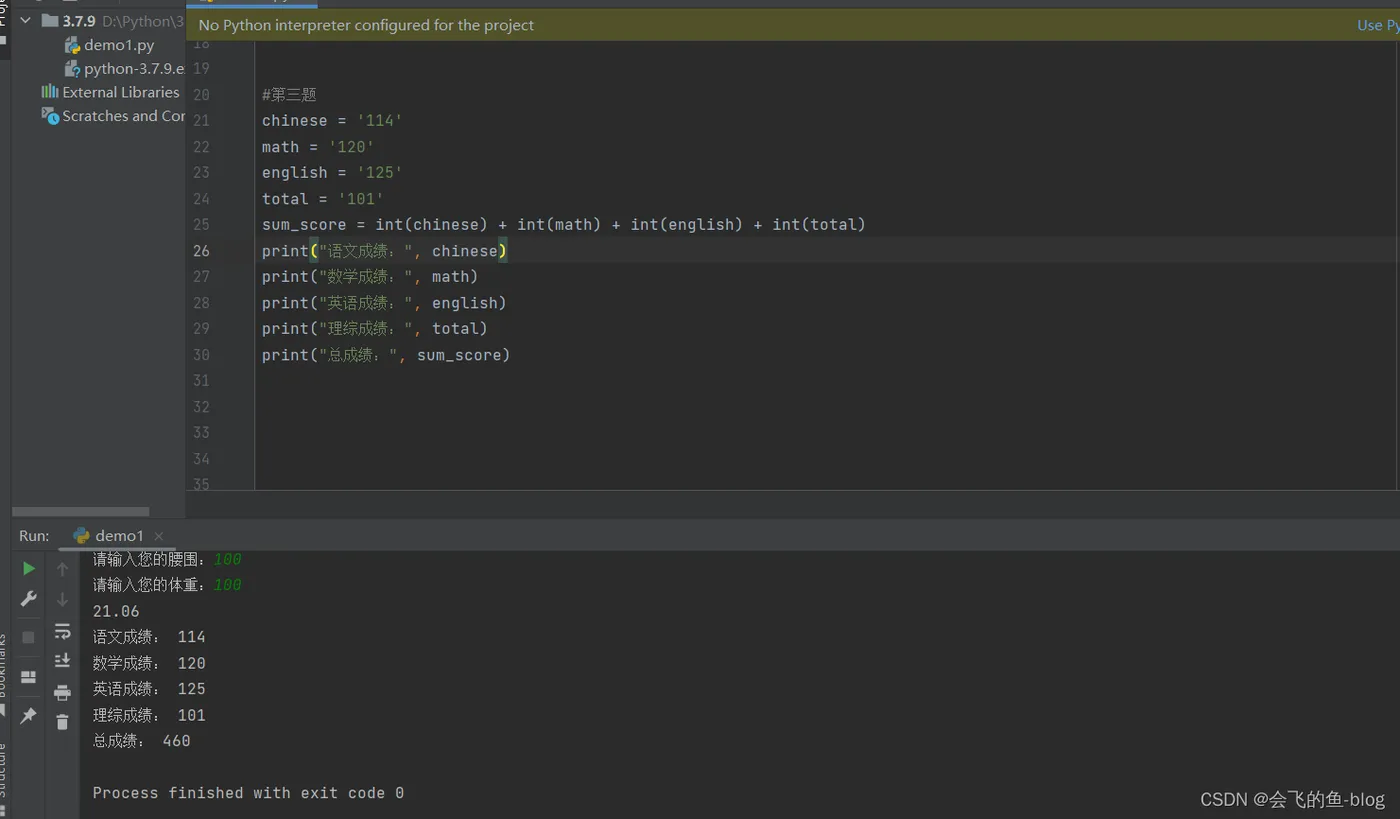Select External Libraries in project tree
This screenshot has width=1400, height=819.
pos(121,92)
